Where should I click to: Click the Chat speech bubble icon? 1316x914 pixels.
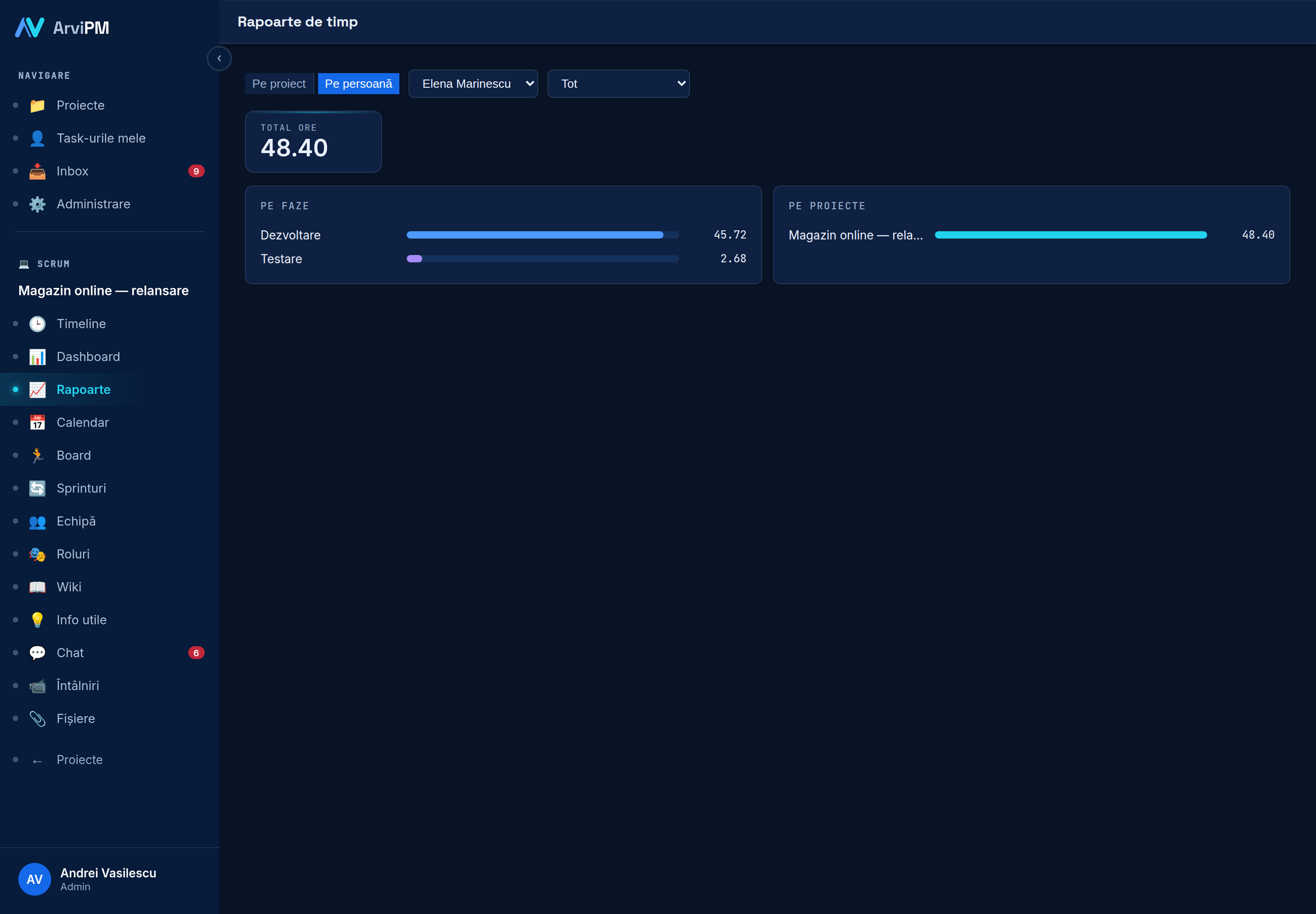tap(37, 653)
